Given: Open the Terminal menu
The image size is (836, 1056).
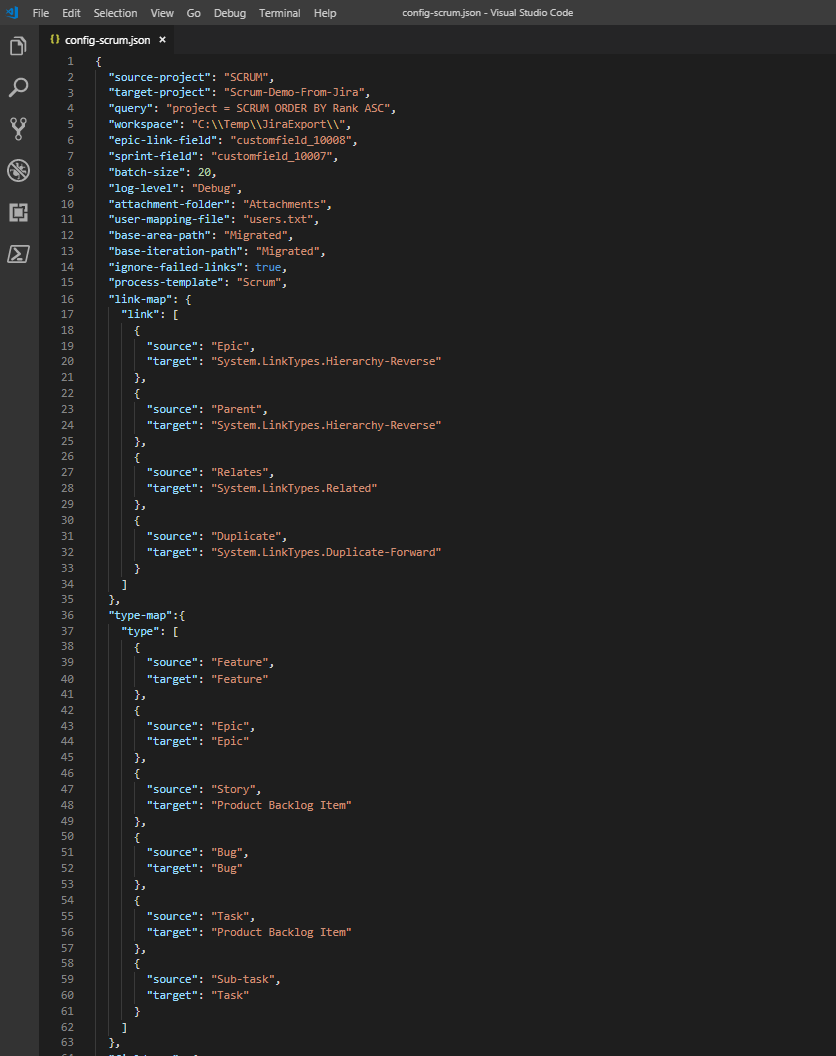Looking at the screenshot, I should point(280,13).
